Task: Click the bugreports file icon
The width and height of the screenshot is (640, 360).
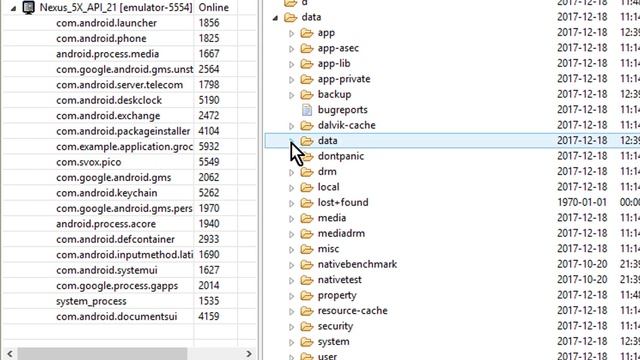Action: (x=307, y=110)
